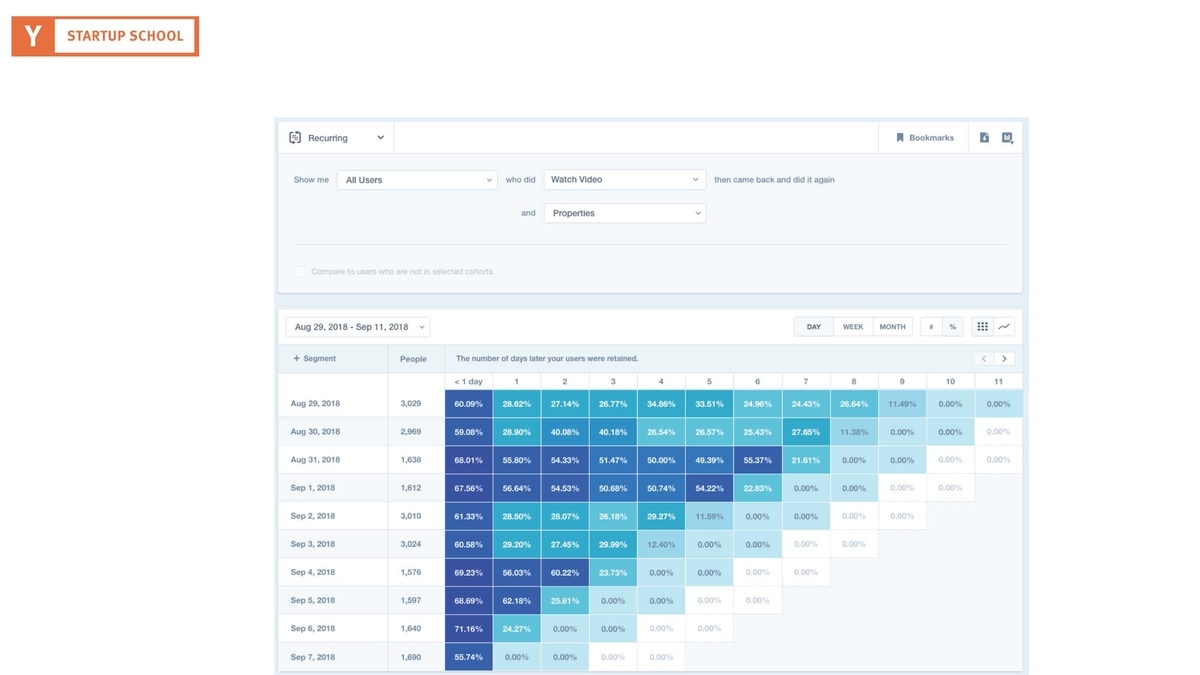Viewport: 1200px width, 675px height.
Task: Open the All Users dropdown
Action: coord(417,180)
